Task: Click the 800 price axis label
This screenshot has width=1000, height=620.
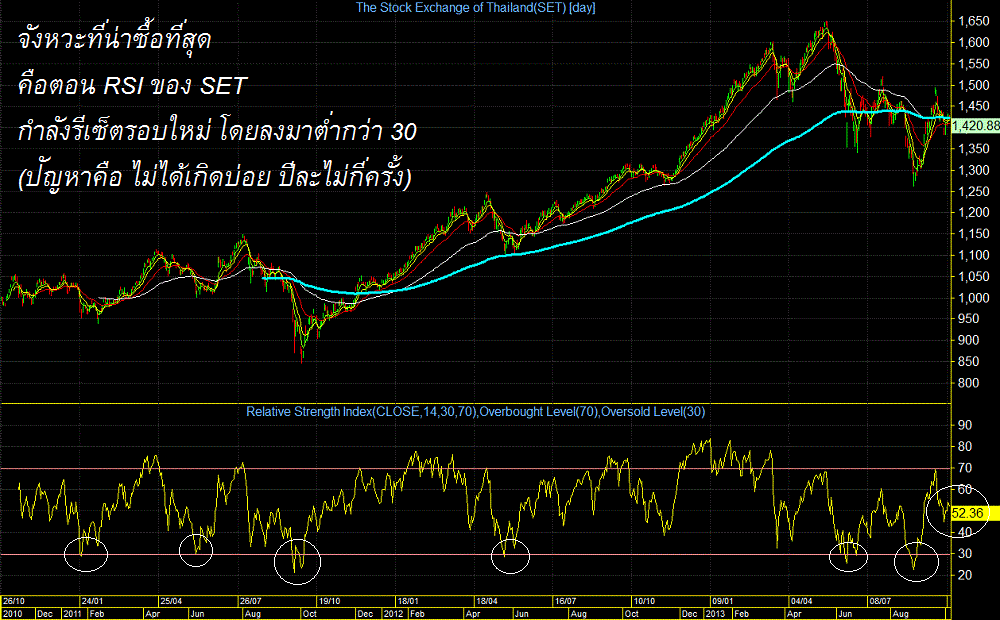Action: click(x=969, y=383)
